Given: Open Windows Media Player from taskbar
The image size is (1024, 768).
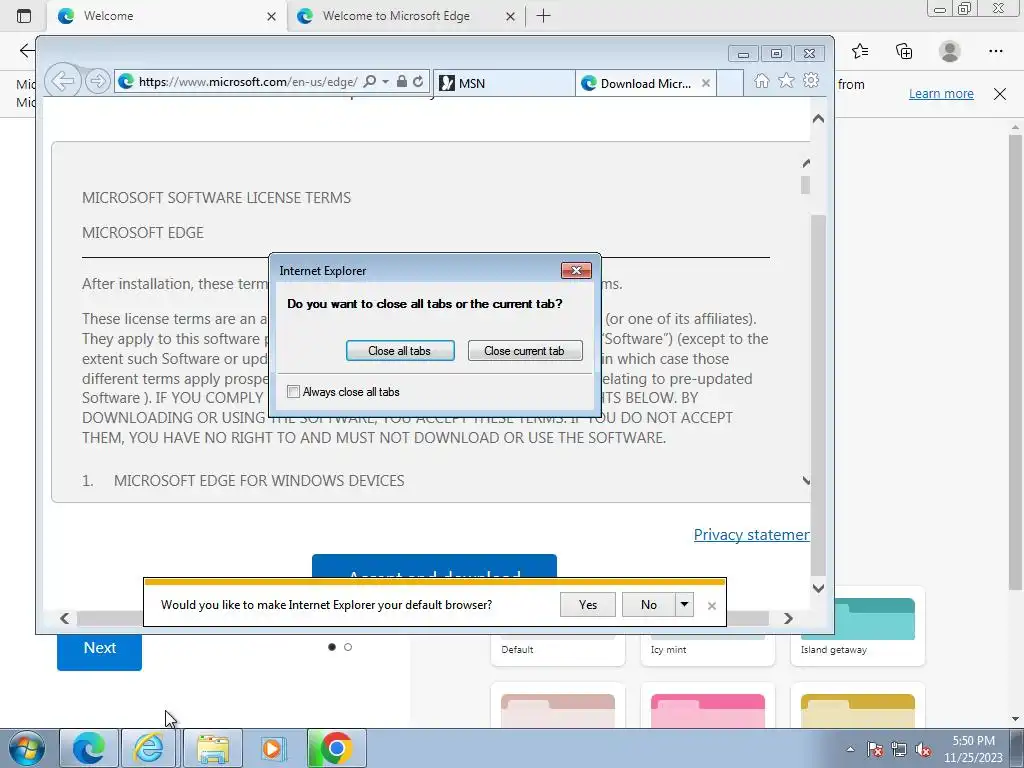Looking at the screenshot, I should tap(274, 748).
